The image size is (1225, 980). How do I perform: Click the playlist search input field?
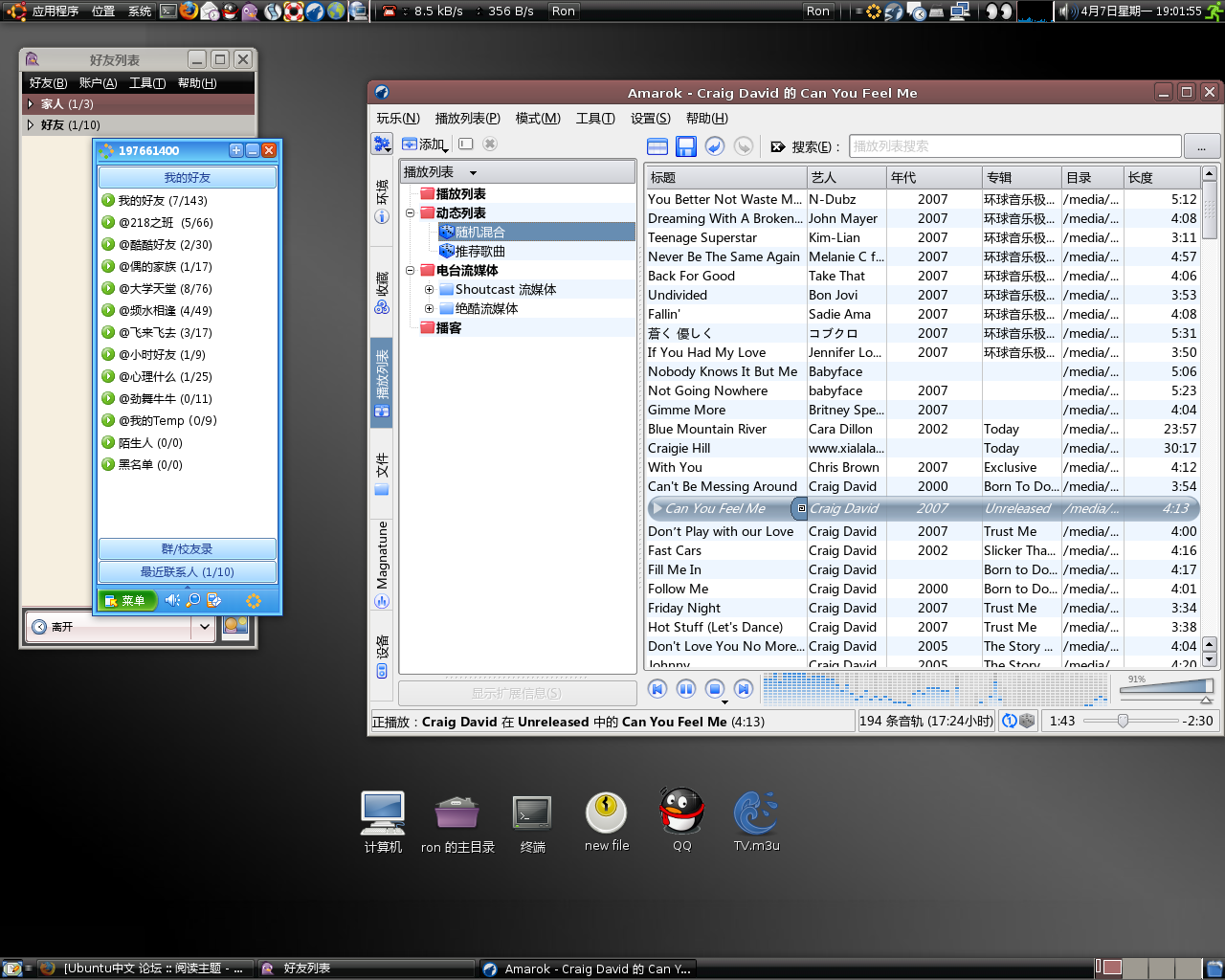point(1014,146)
